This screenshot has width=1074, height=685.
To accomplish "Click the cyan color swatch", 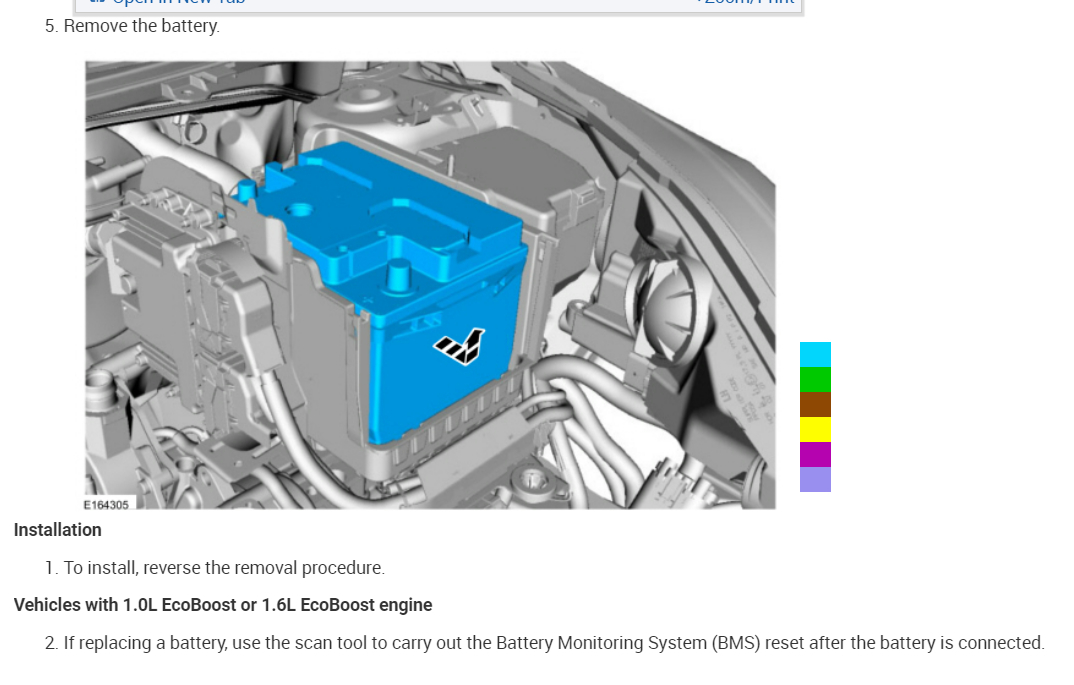I will coord(815,354).
